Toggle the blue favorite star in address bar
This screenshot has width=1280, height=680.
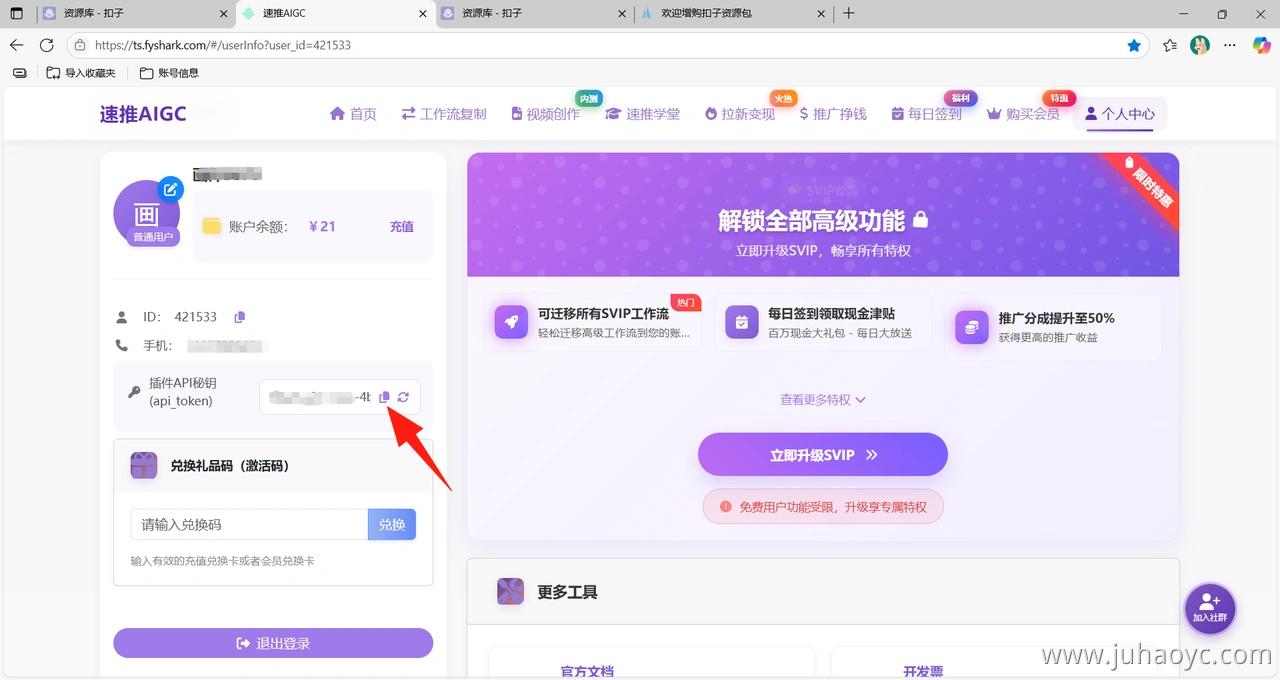click(1134, 45)
